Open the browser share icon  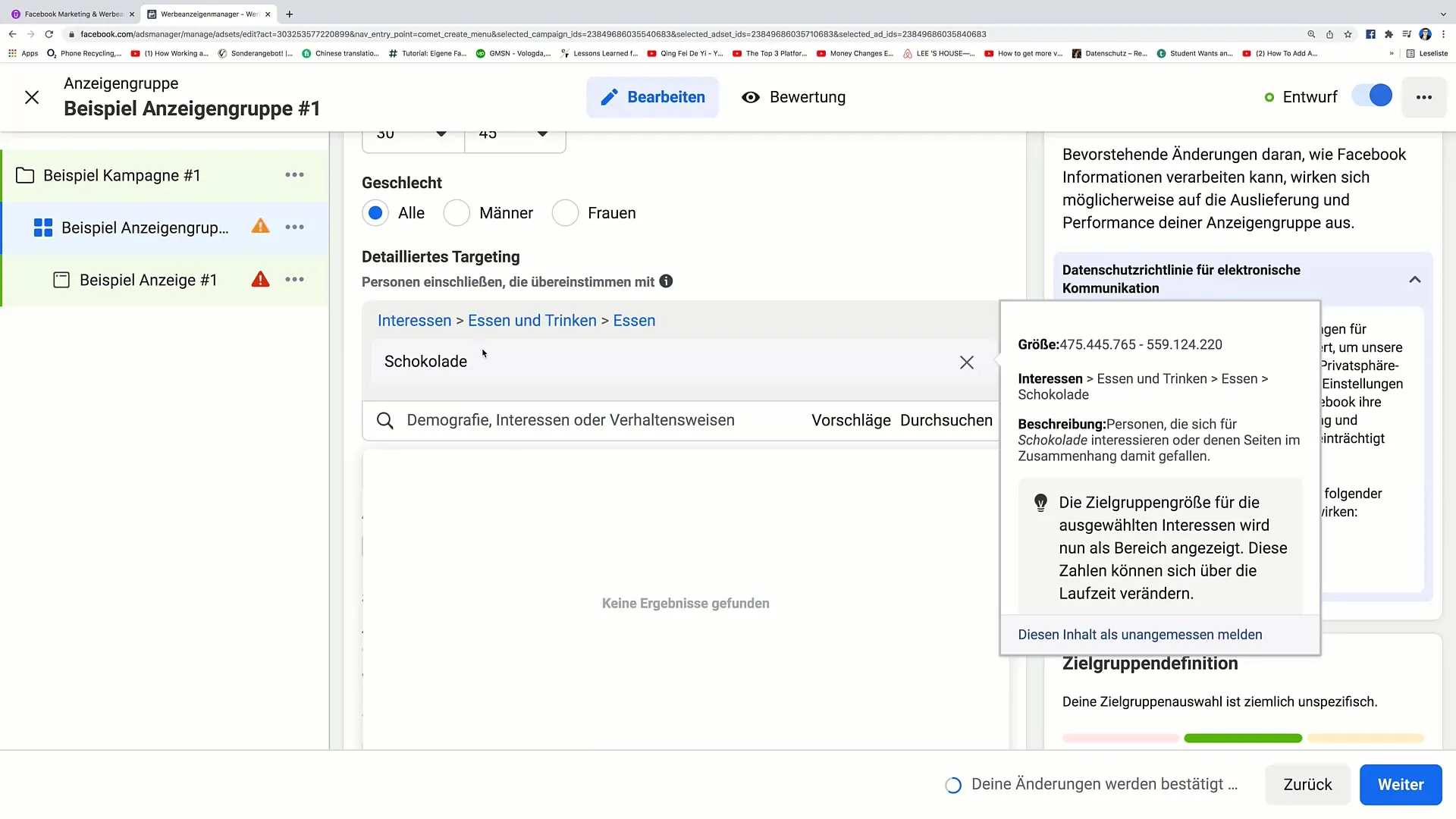[x=1329, y=34]
